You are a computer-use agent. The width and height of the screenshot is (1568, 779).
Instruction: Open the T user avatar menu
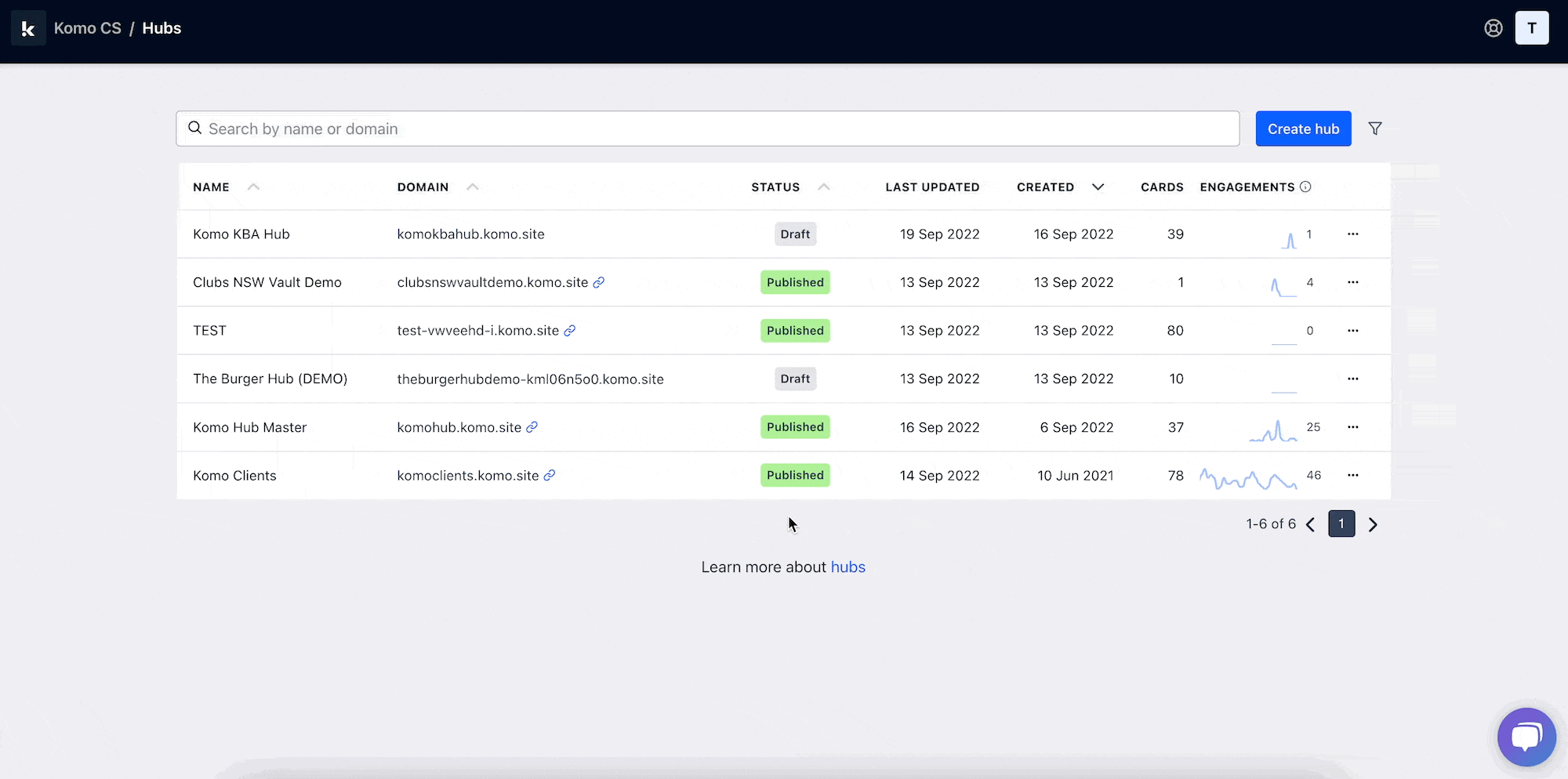coord(1532,28)
